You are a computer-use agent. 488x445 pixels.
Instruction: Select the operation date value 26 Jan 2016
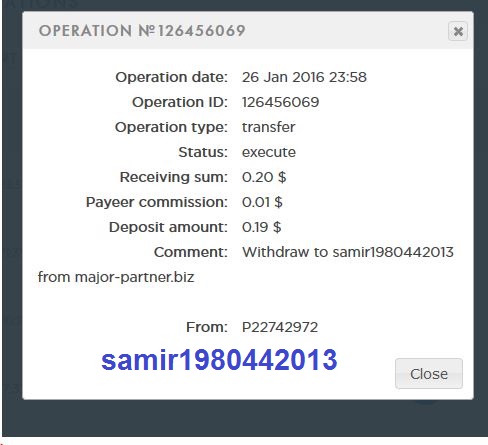283,77
